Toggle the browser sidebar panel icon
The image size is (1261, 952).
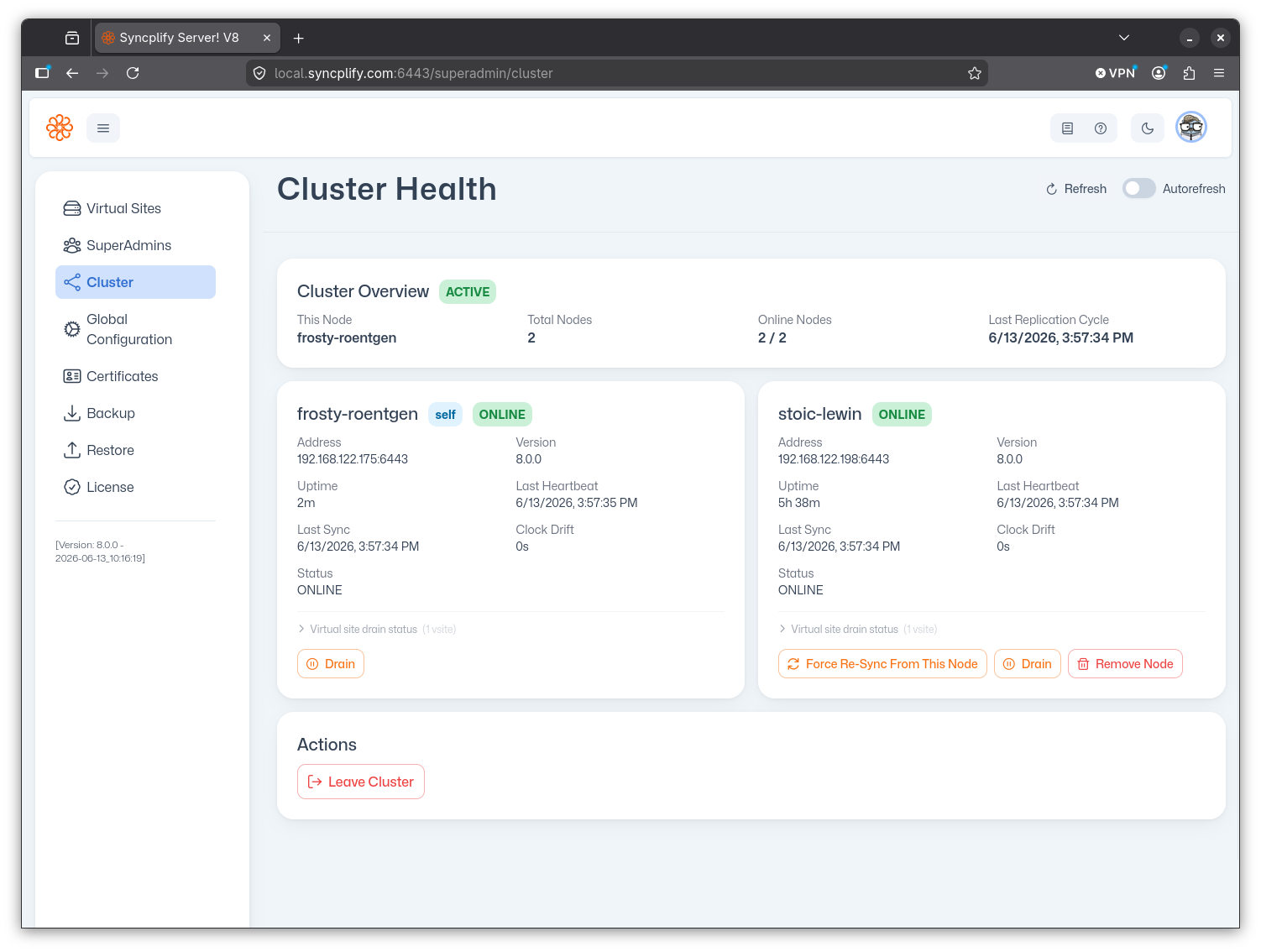click(x=42, y=73)
